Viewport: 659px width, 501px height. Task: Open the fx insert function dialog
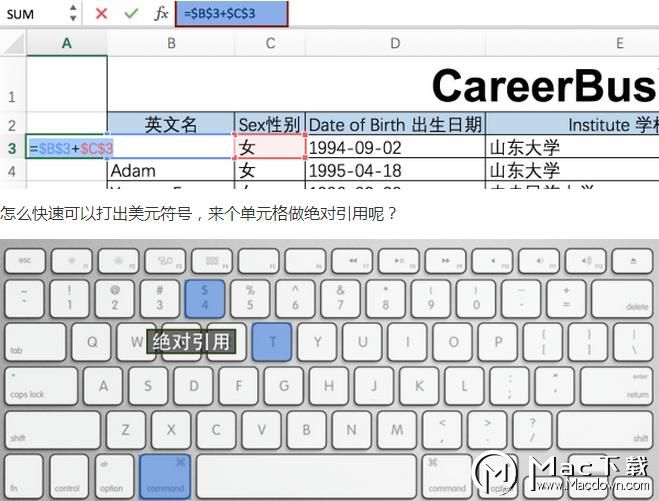click(x=161, y=14)
